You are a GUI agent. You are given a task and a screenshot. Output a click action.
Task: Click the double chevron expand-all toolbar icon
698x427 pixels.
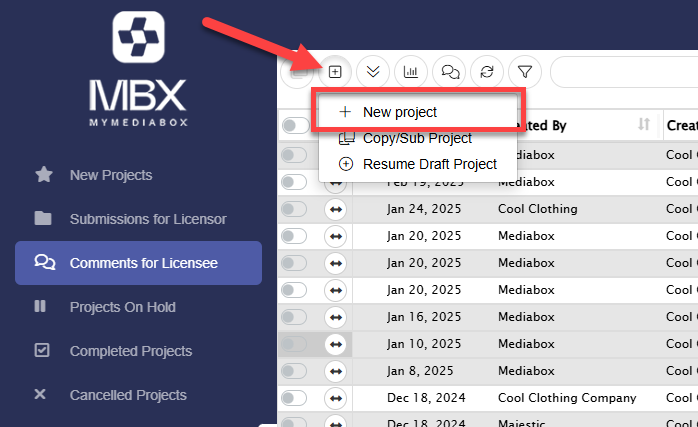373,72
